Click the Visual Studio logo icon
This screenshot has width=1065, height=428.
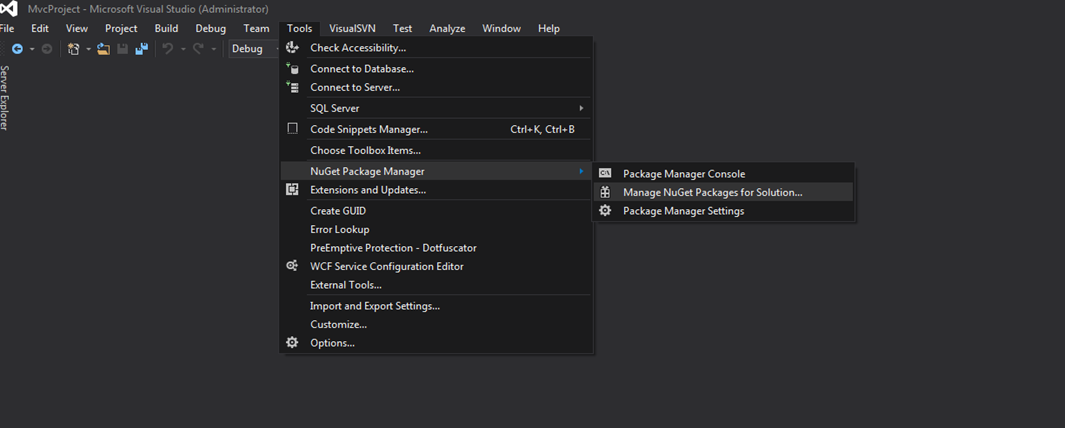click(9, 9)
